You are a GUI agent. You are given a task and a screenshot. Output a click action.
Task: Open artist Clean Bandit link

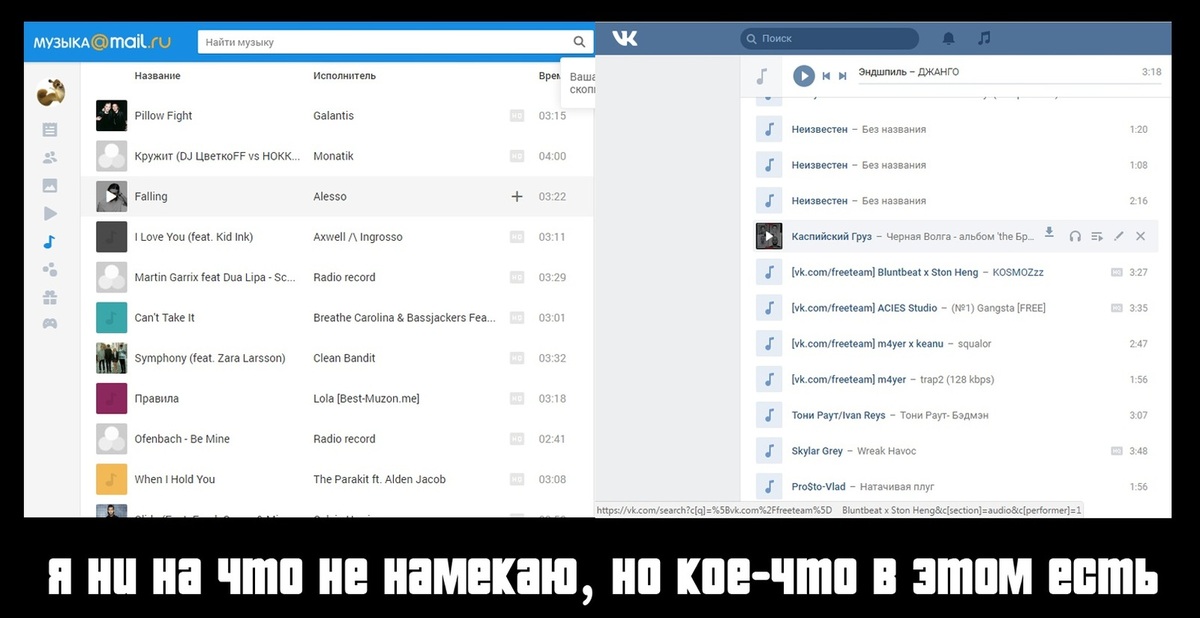[x=344, y=358]
